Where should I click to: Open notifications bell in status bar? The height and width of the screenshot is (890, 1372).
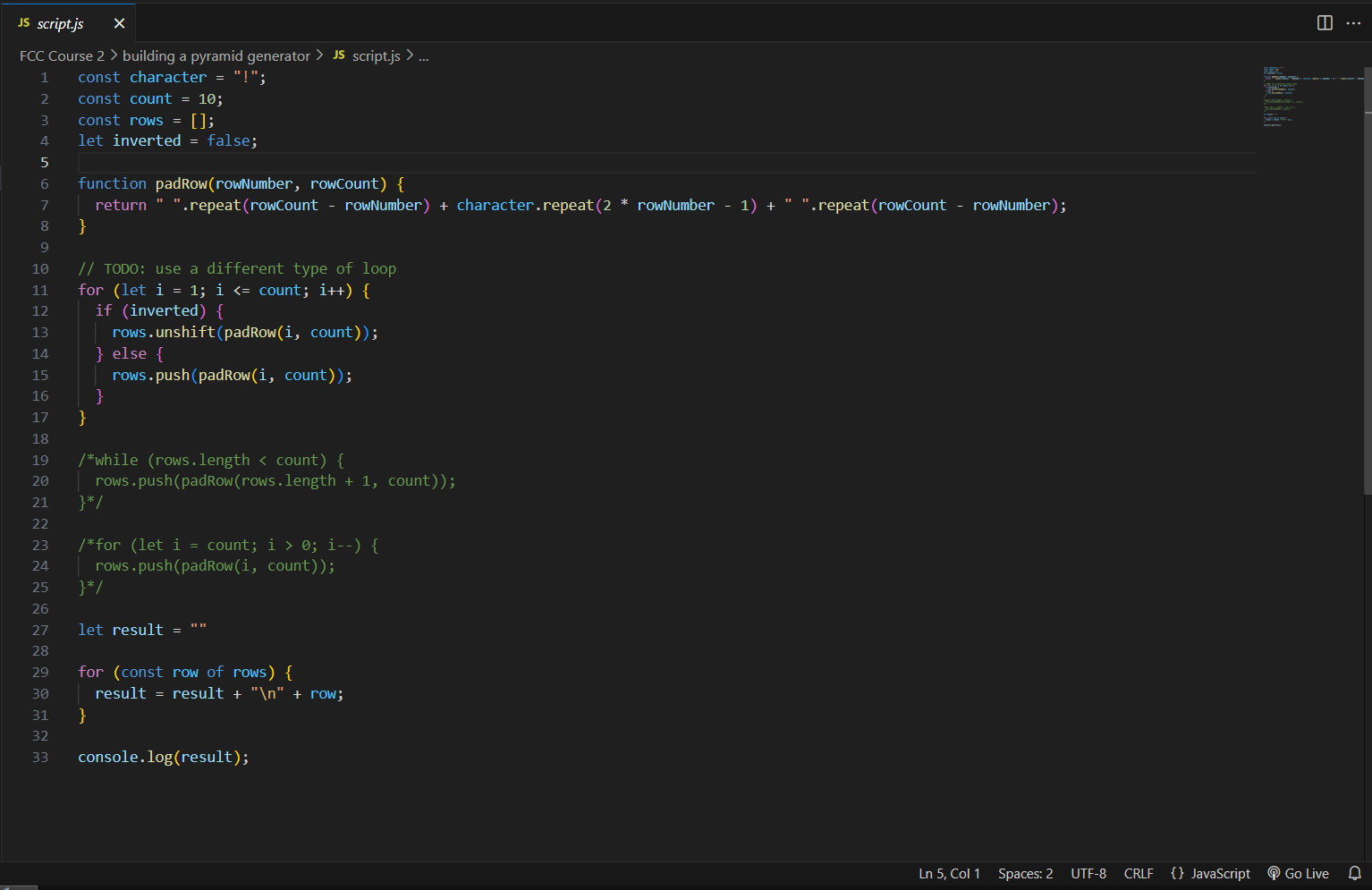tap(1354, 874)
